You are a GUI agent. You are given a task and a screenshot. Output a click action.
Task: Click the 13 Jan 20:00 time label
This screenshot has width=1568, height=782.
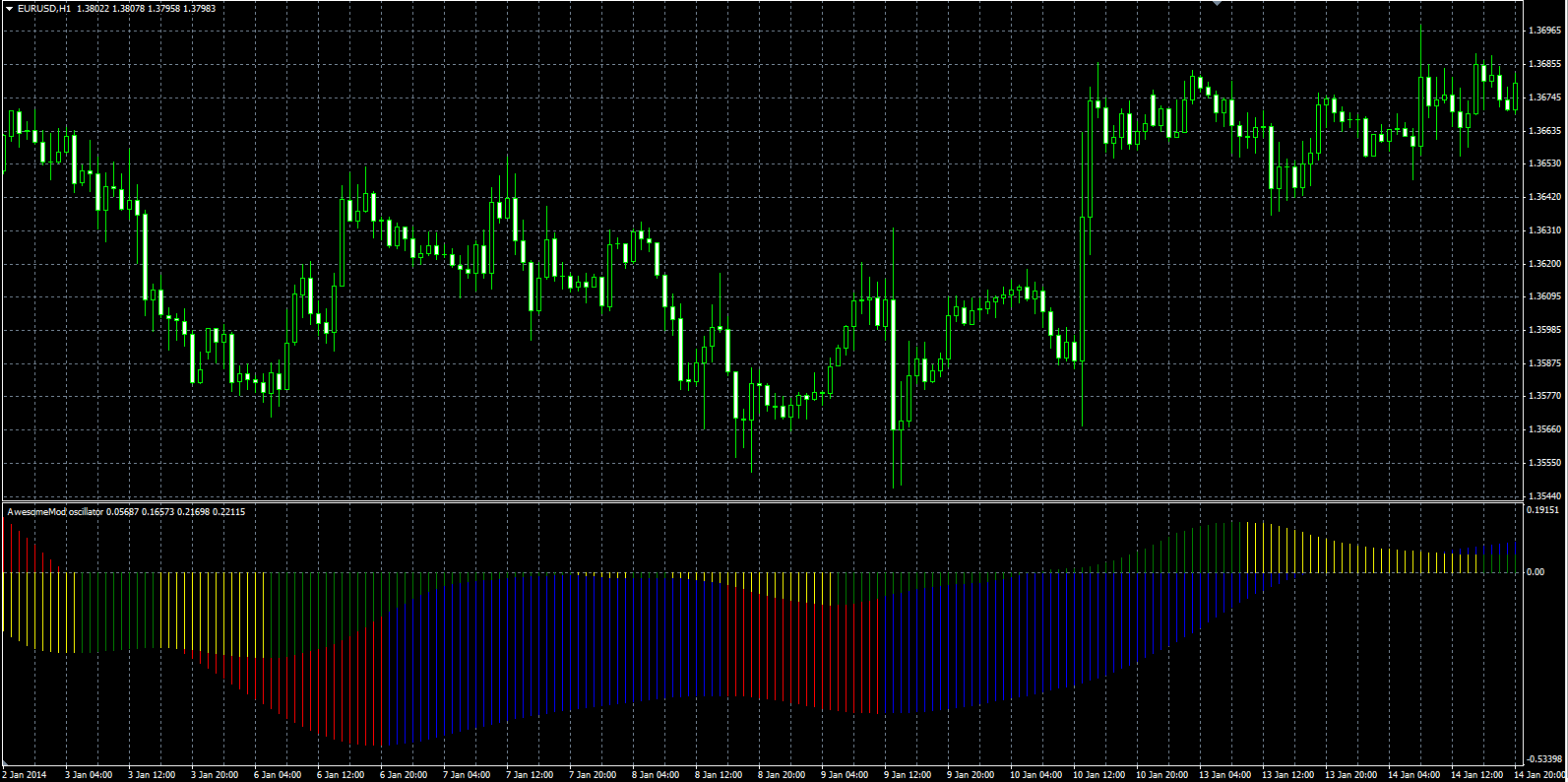(1350, 775)
